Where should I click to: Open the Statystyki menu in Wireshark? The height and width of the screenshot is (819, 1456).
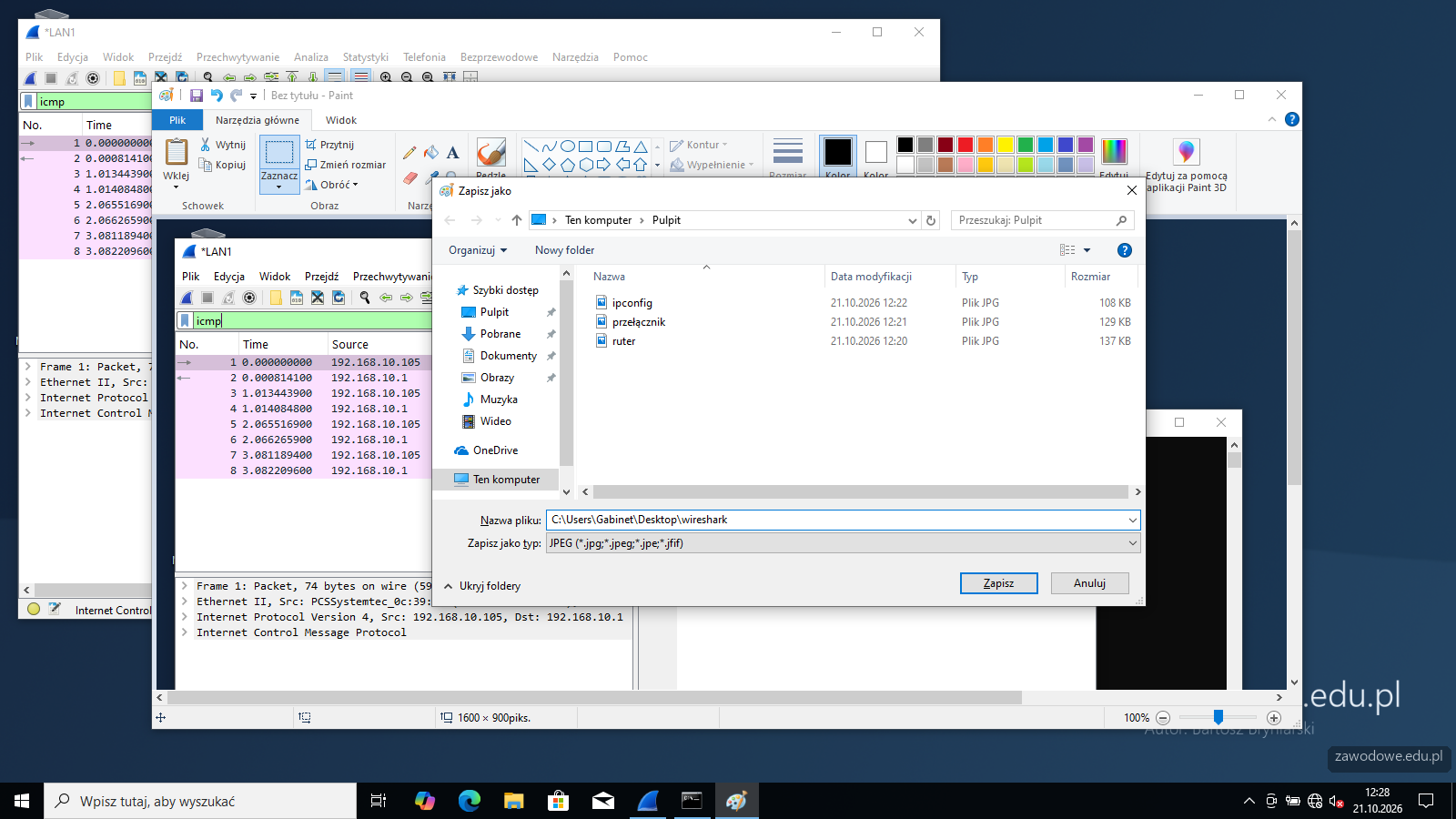(x=366, y=57)
